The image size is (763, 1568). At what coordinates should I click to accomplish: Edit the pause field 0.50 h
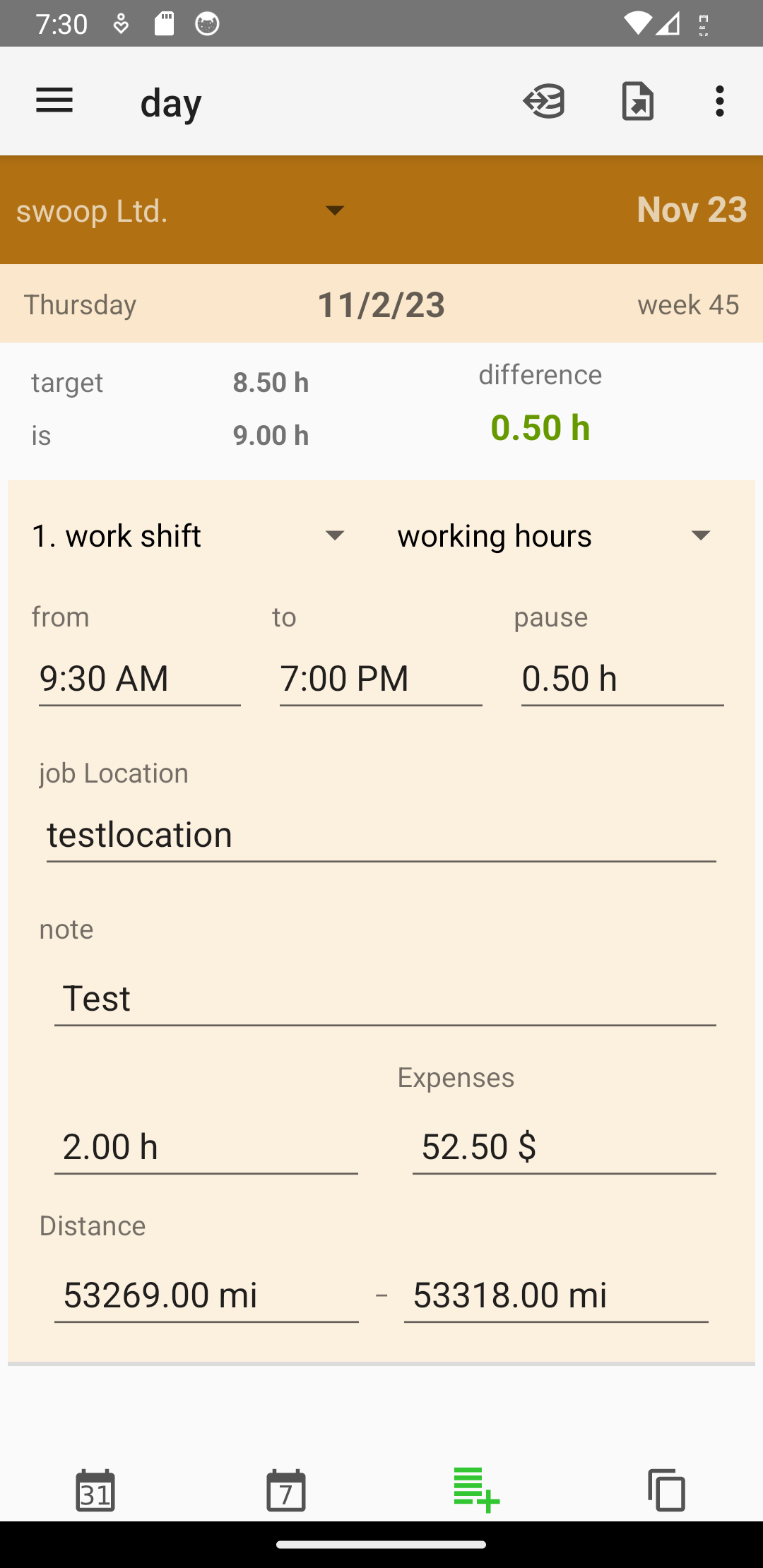[622, 679]
